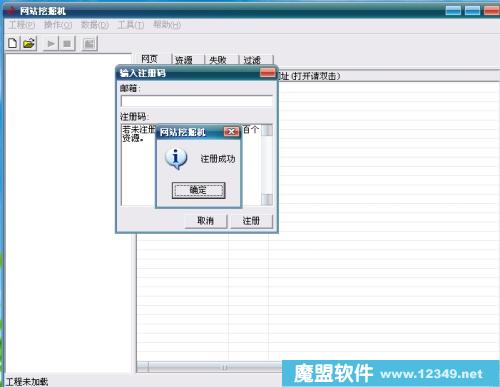This screenshot has width=500, height=387.
Task: Click the down arrow of 注册码 scrollbar
Action: click(x=267, y=199)
